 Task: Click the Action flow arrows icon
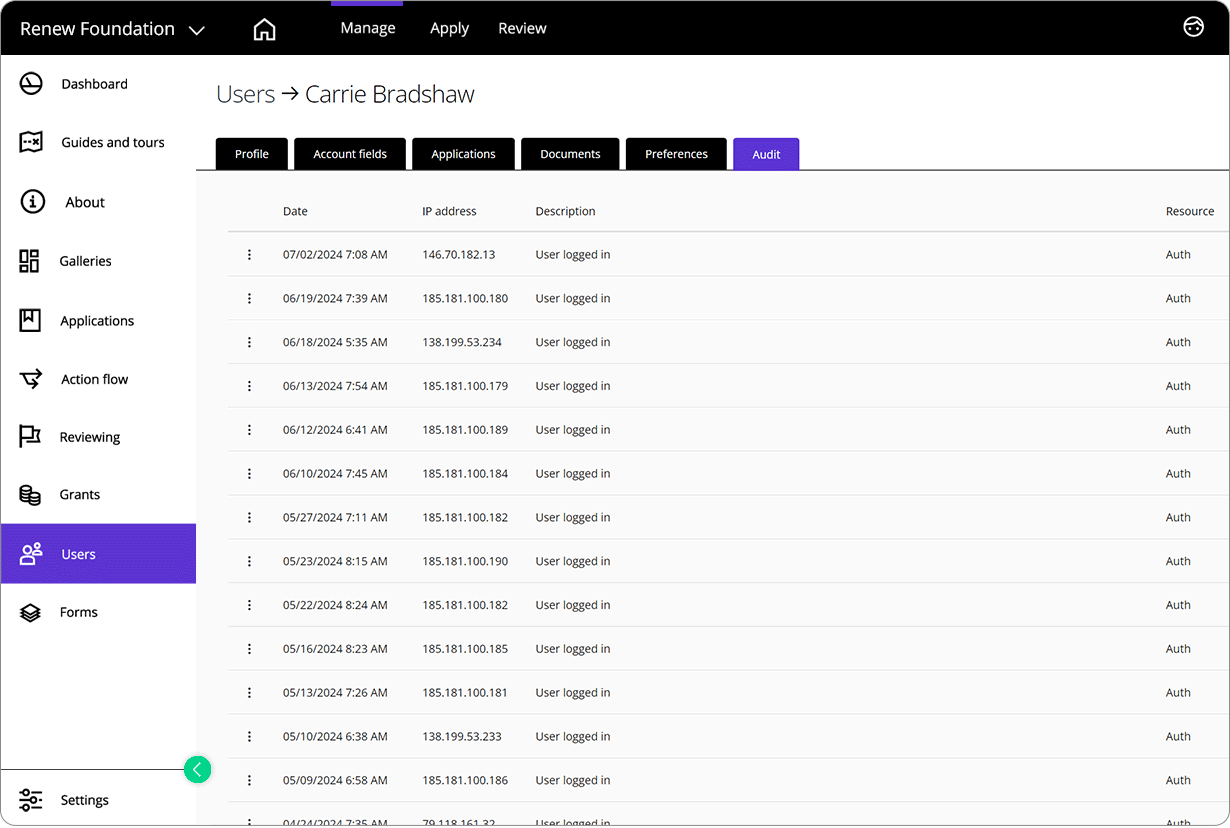[x=31, y=379]
